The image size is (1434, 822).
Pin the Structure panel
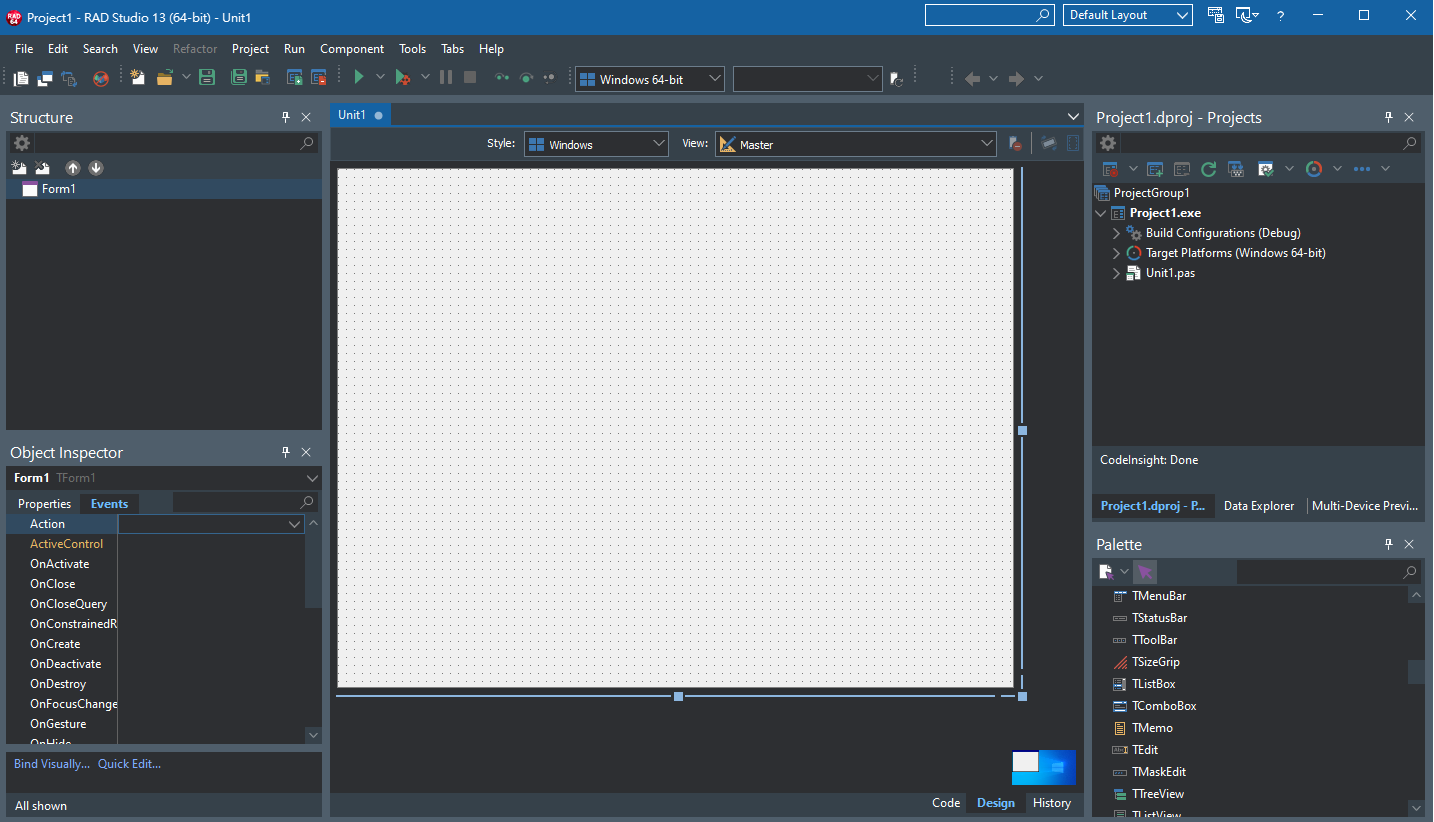click(x=285, y=117)
